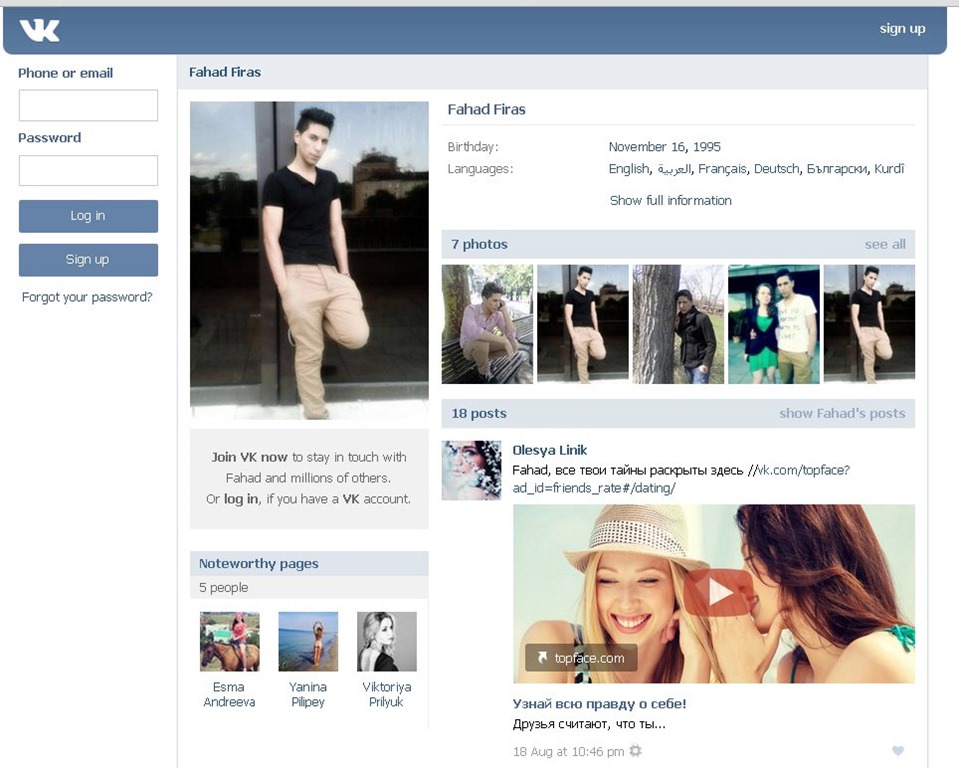Image resolution: width=959 pixels, height=768 pixels.
Task: Open Viktoriya Prilyuk's avatar picture
Action: 386,641
